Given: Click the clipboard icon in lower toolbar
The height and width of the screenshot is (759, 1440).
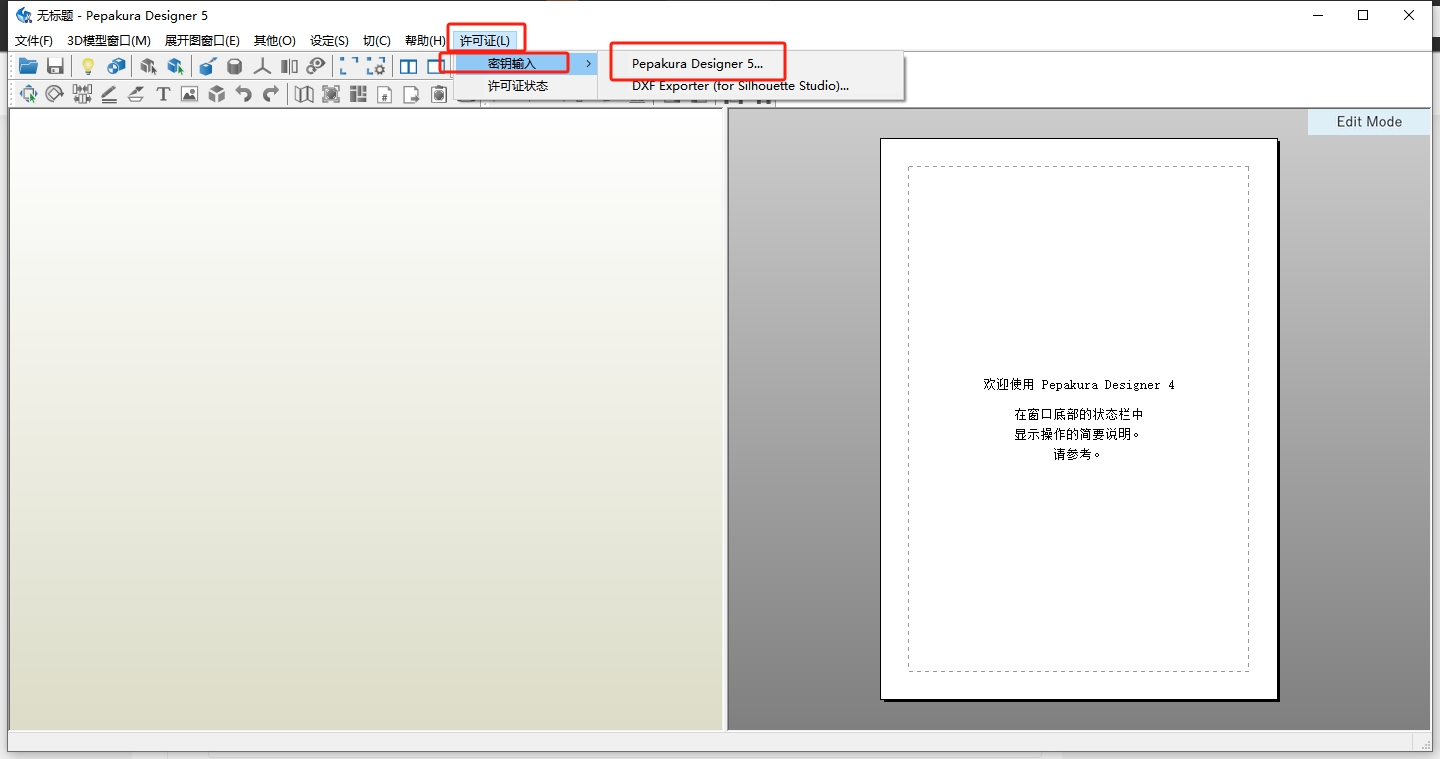Looking at the screenshot, I should point(439,94).
